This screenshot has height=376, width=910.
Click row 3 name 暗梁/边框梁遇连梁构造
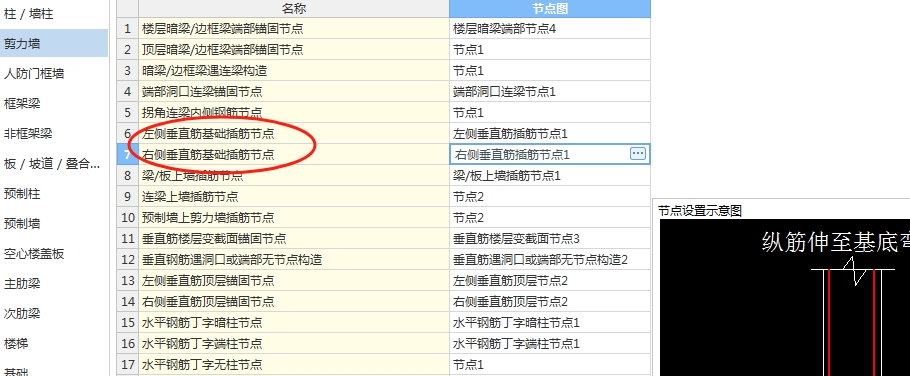[x=294, y=70]
